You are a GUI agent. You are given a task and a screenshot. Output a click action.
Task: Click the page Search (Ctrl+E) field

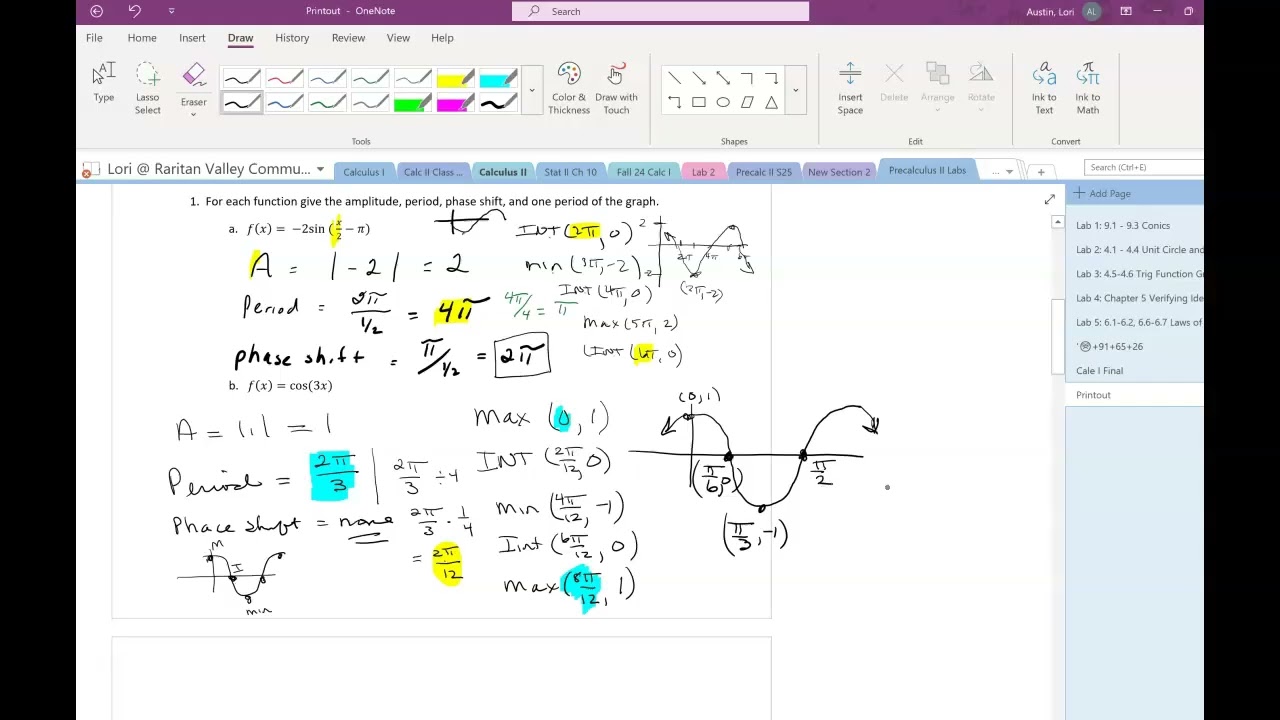[x=1145, y=167]
